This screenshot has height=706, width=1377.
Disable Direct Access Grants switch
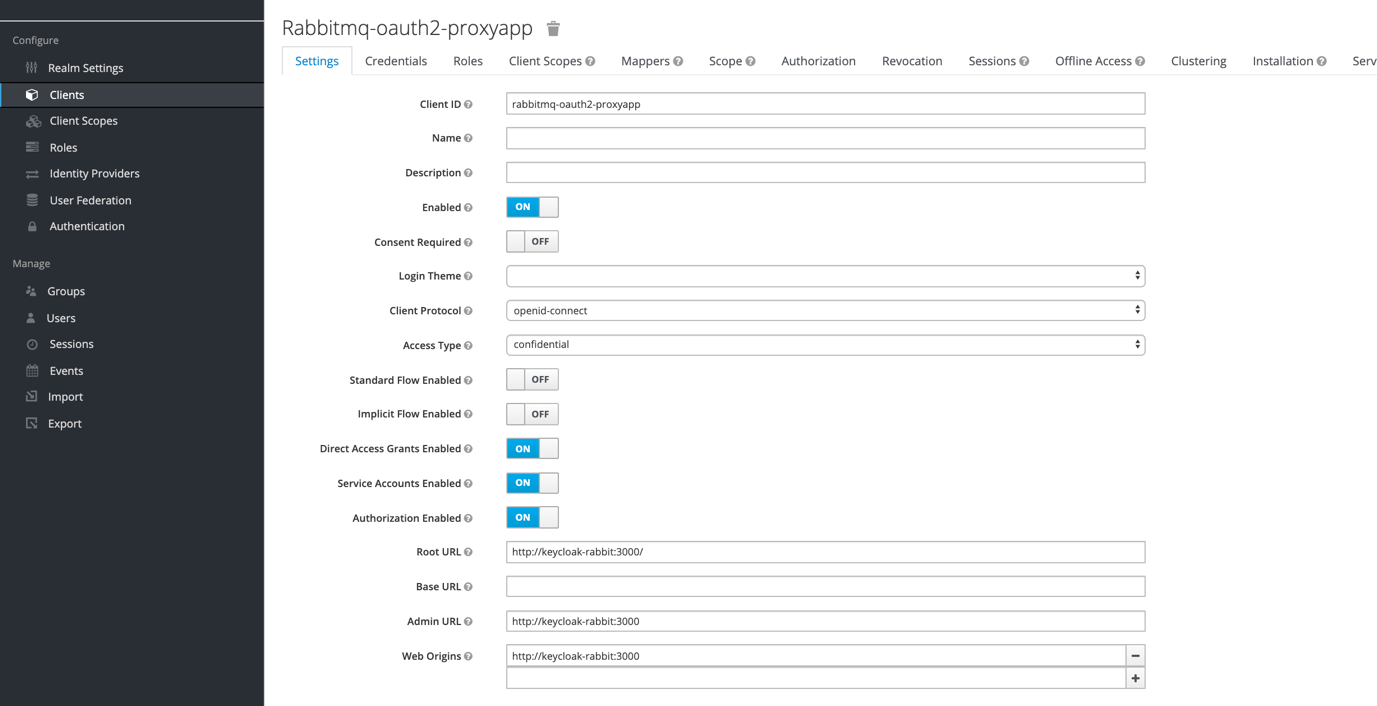click(x=532, y=448)
